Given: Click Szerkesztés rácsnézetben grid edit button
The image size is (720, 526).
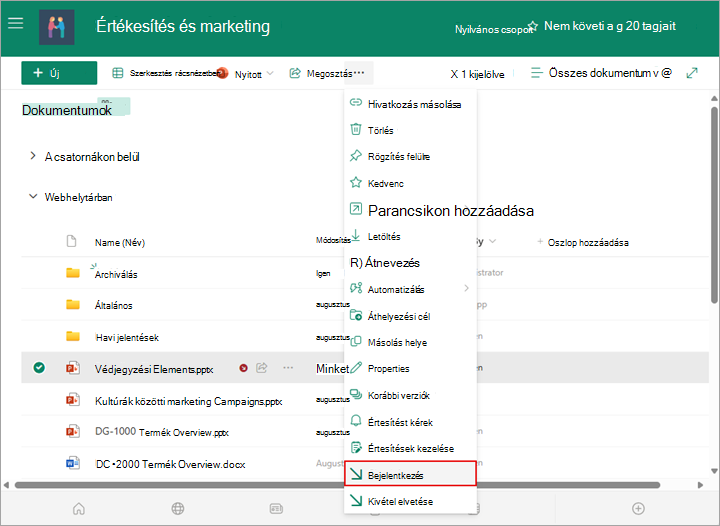Looking at the screenshot, I should [x=167, y=73].
